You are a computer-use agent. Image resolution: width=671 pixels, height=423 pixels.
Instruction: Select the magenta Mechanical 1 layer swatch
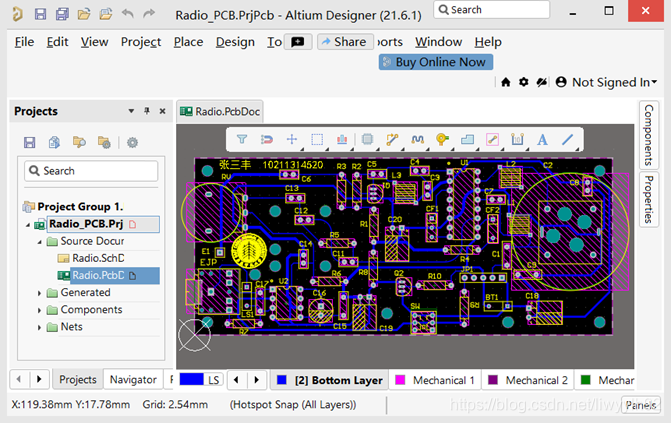point(400,380)
